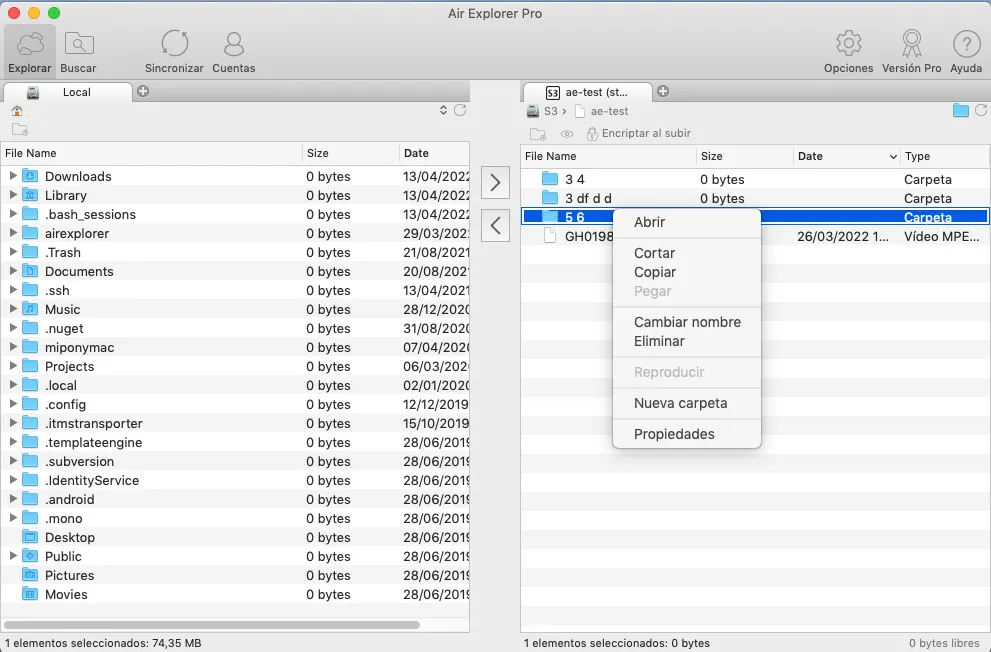Refresh the local pane

click(x=460, y=110)
